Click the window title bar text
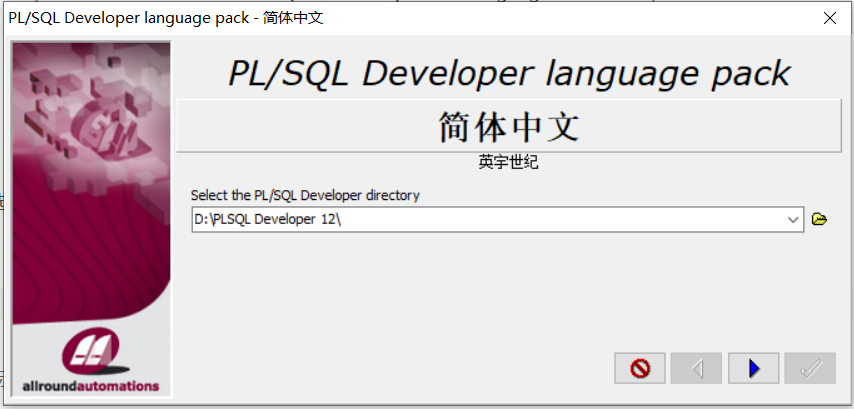This screenshot has width=854, height=409. 166,18
